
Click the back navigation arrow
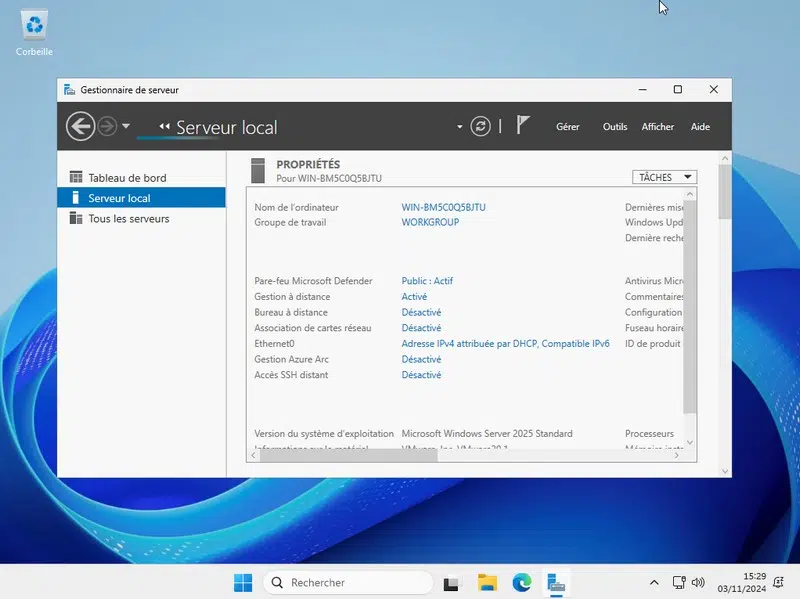(80, 126)
